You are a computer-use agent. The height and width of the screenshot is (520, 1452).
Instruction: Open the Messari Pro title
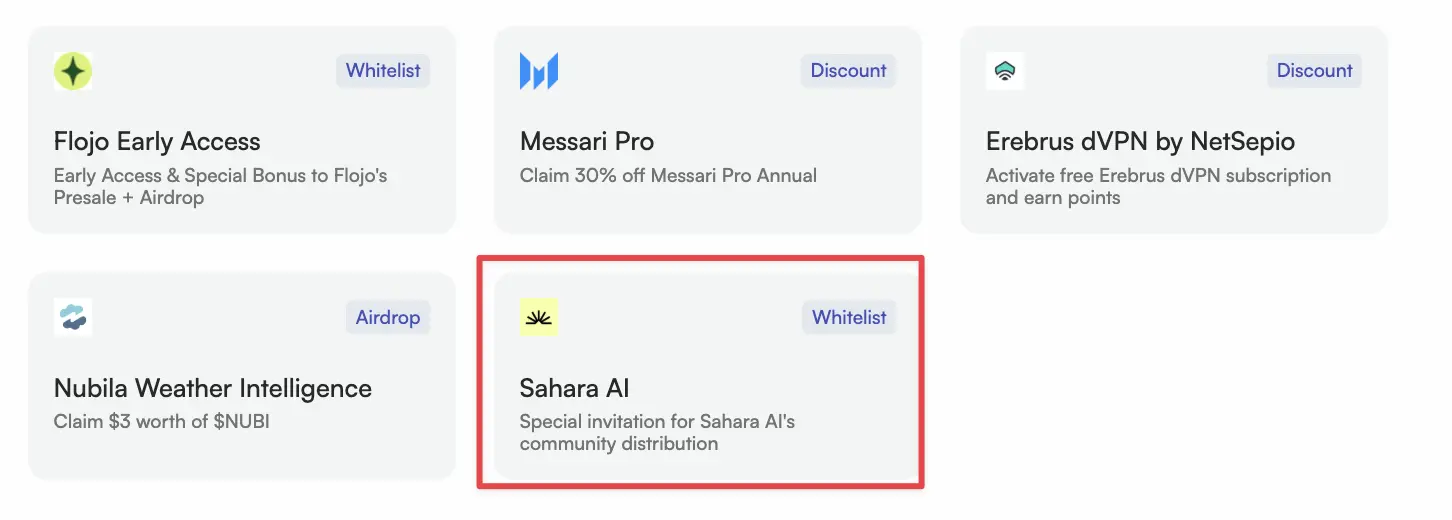coord(587,142)
